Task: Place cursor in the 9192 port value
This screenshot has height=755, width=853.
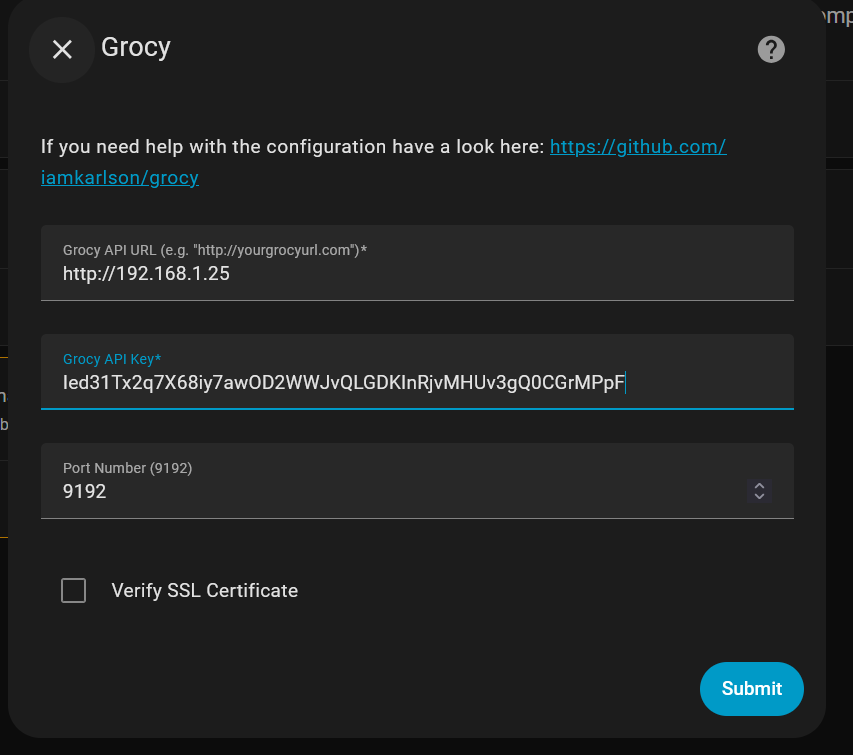Action: 85,491
